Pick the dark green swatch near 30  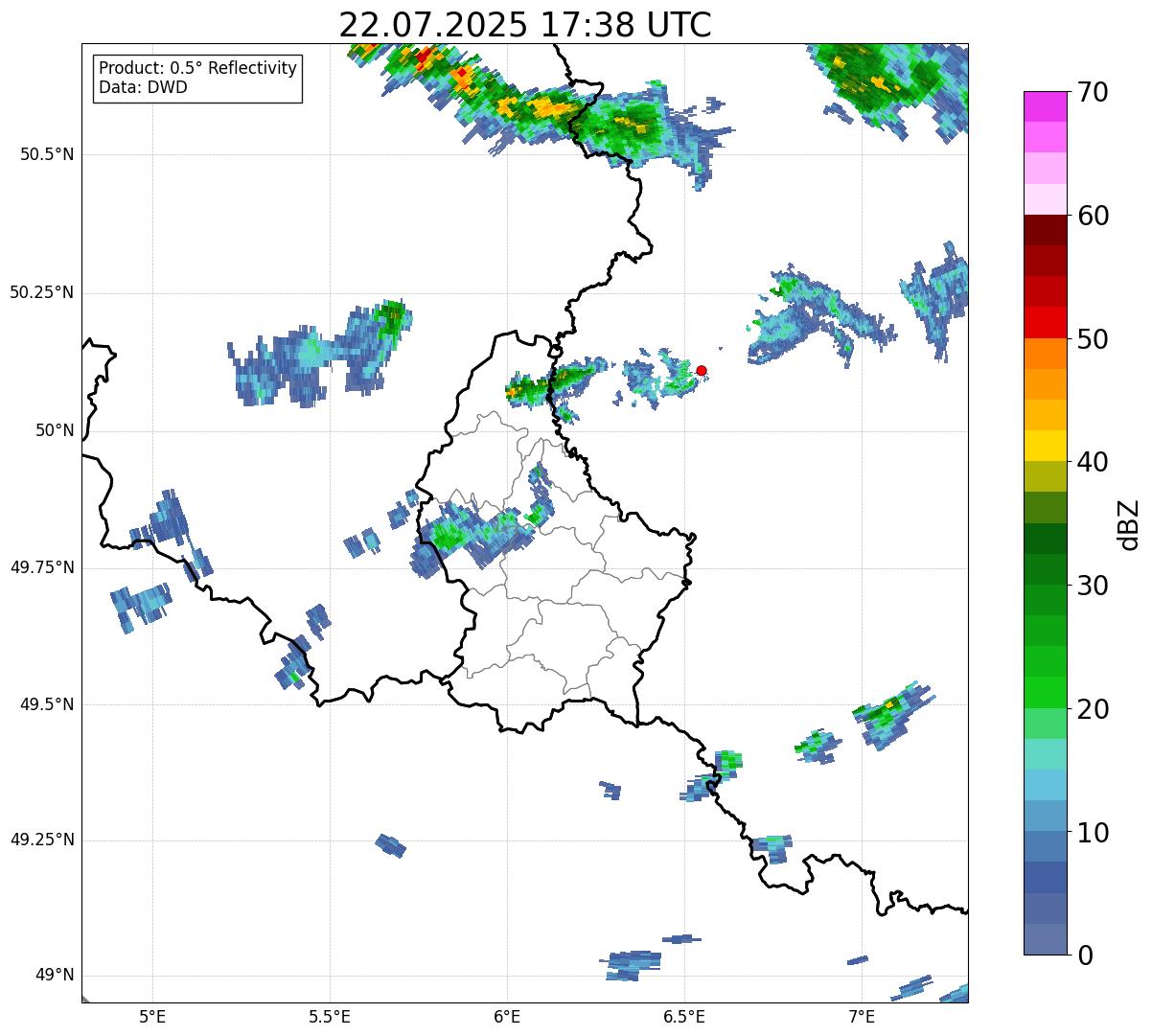[1045, 569]
